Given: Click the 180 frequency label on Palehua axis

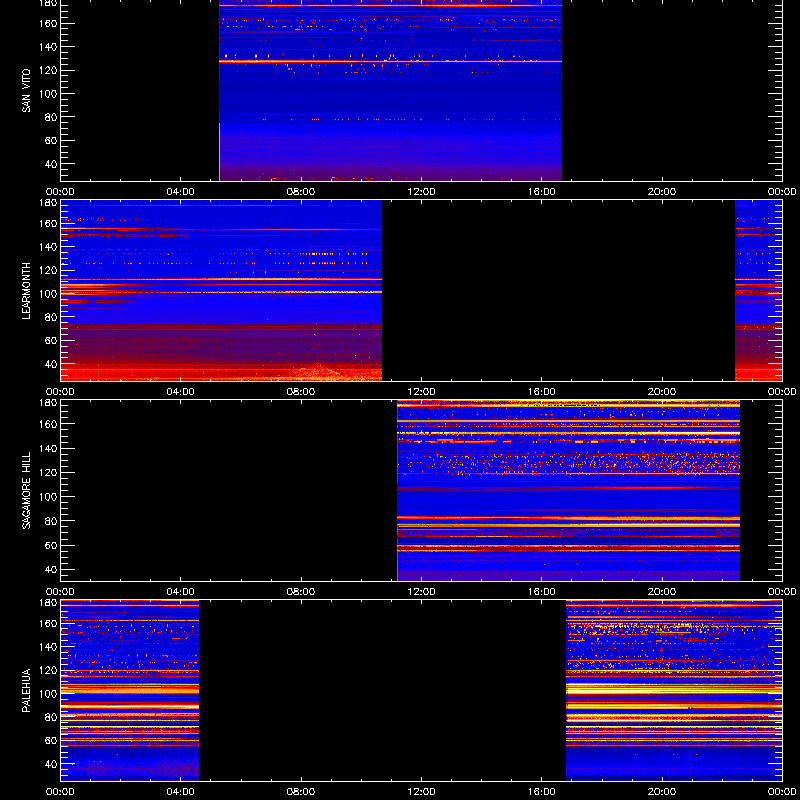Looking at the screenshot, I should click(x=47, y=602).
